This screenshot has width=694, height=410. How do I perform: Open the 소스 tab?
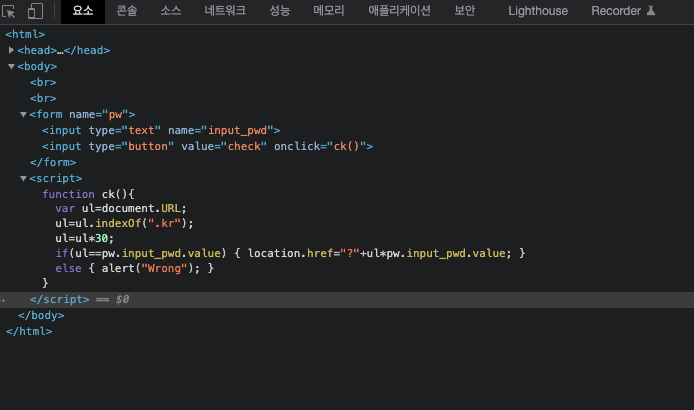point(171,11)
